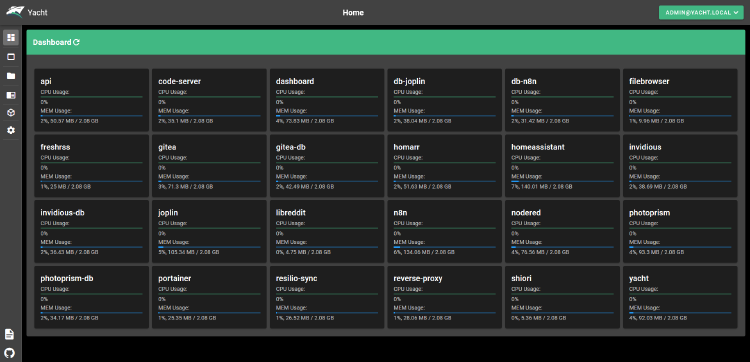Open the documentation file icon
Viewport: 750px width, 362px height.
9,334
